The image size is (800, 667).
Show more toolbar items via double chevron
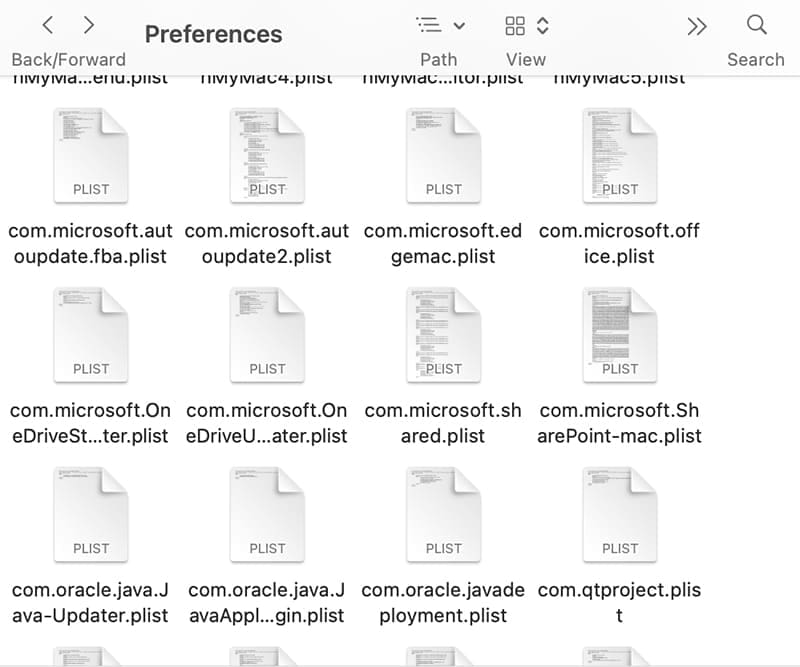(696, 26)
